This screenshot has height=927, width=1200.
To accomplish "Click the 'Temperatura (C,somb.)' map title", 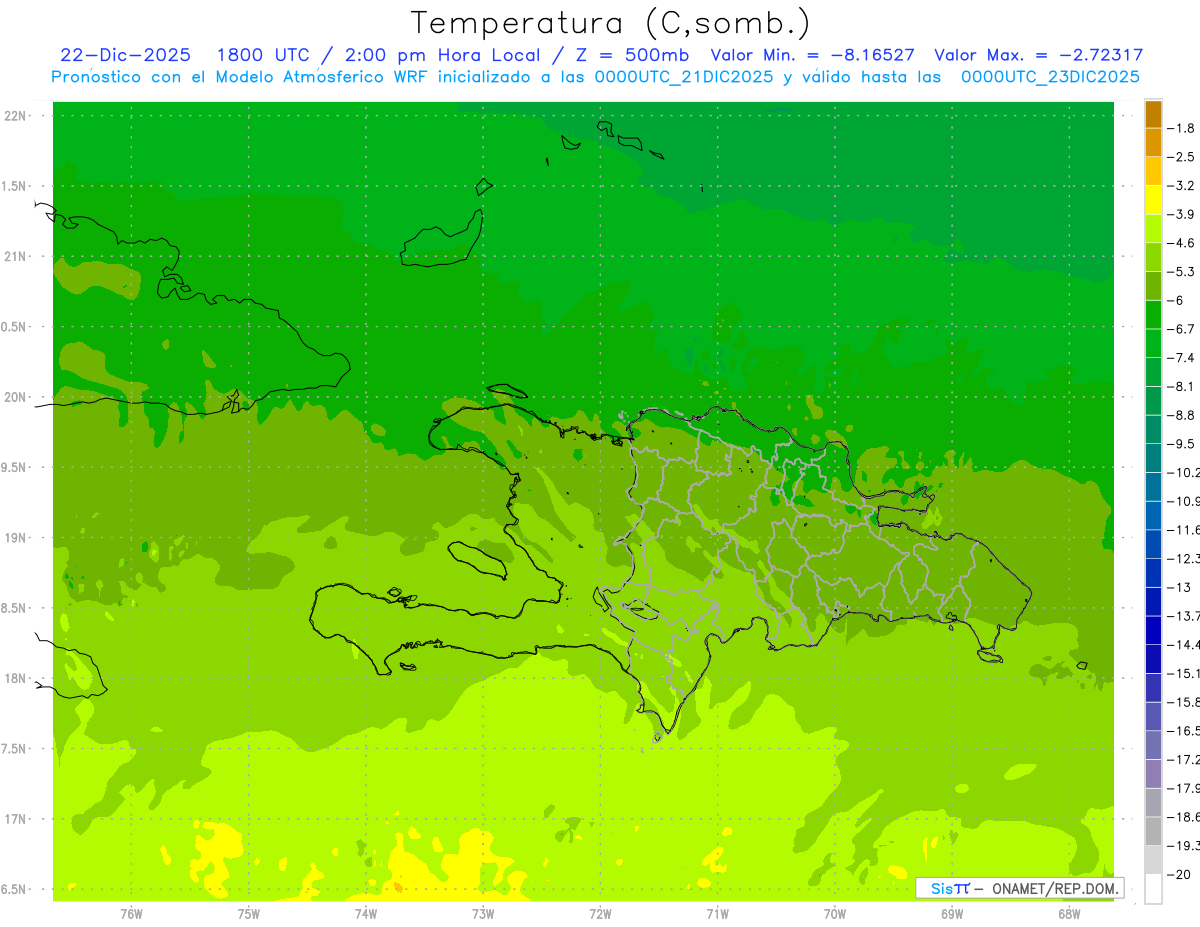I will pyautogui.click(x=610, y=23).
